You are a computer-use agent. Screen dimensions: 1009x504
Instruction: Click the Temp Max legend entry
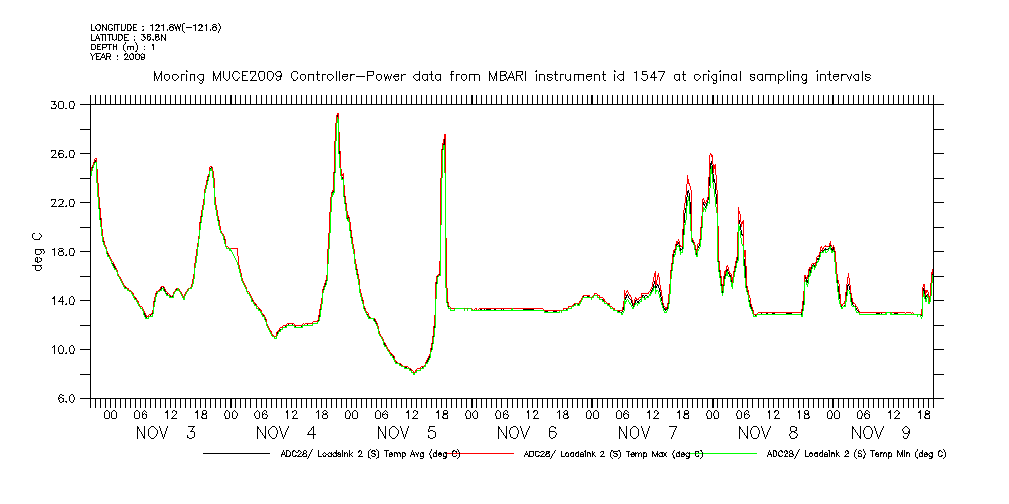coord(612,454)
